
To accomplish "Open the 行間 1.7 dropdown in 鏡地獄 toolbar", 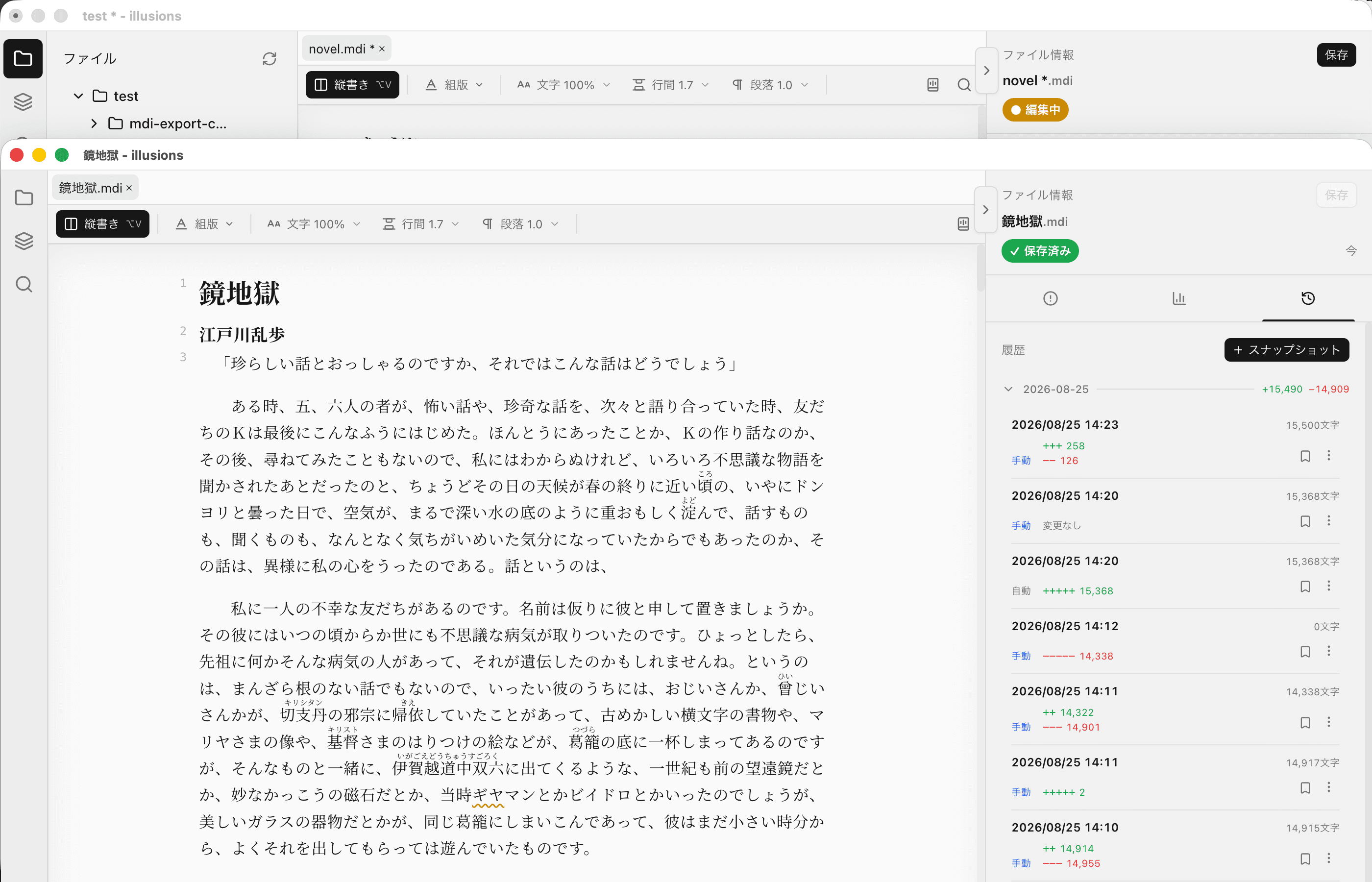I will tap(420, 224).
